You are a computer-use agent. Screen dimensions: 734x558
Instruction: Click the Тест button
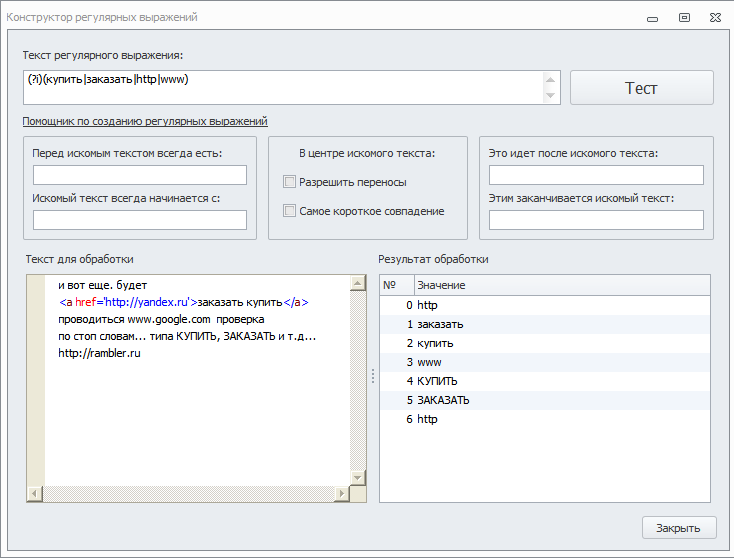tap(641, 88)
